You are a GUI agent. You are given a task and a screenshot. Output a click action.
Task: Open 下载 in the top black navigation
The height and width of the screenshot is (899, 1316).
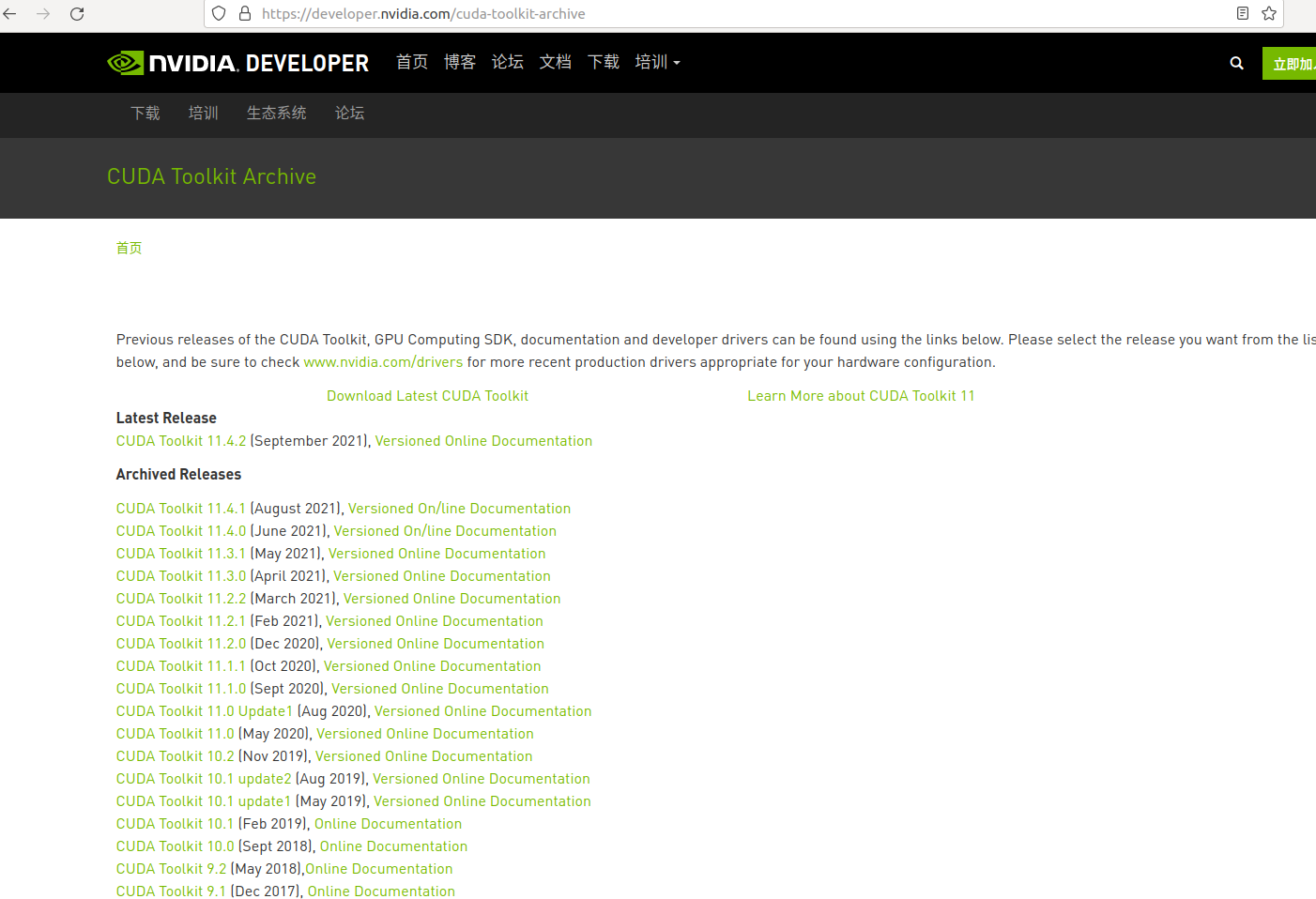pos(604,62)
